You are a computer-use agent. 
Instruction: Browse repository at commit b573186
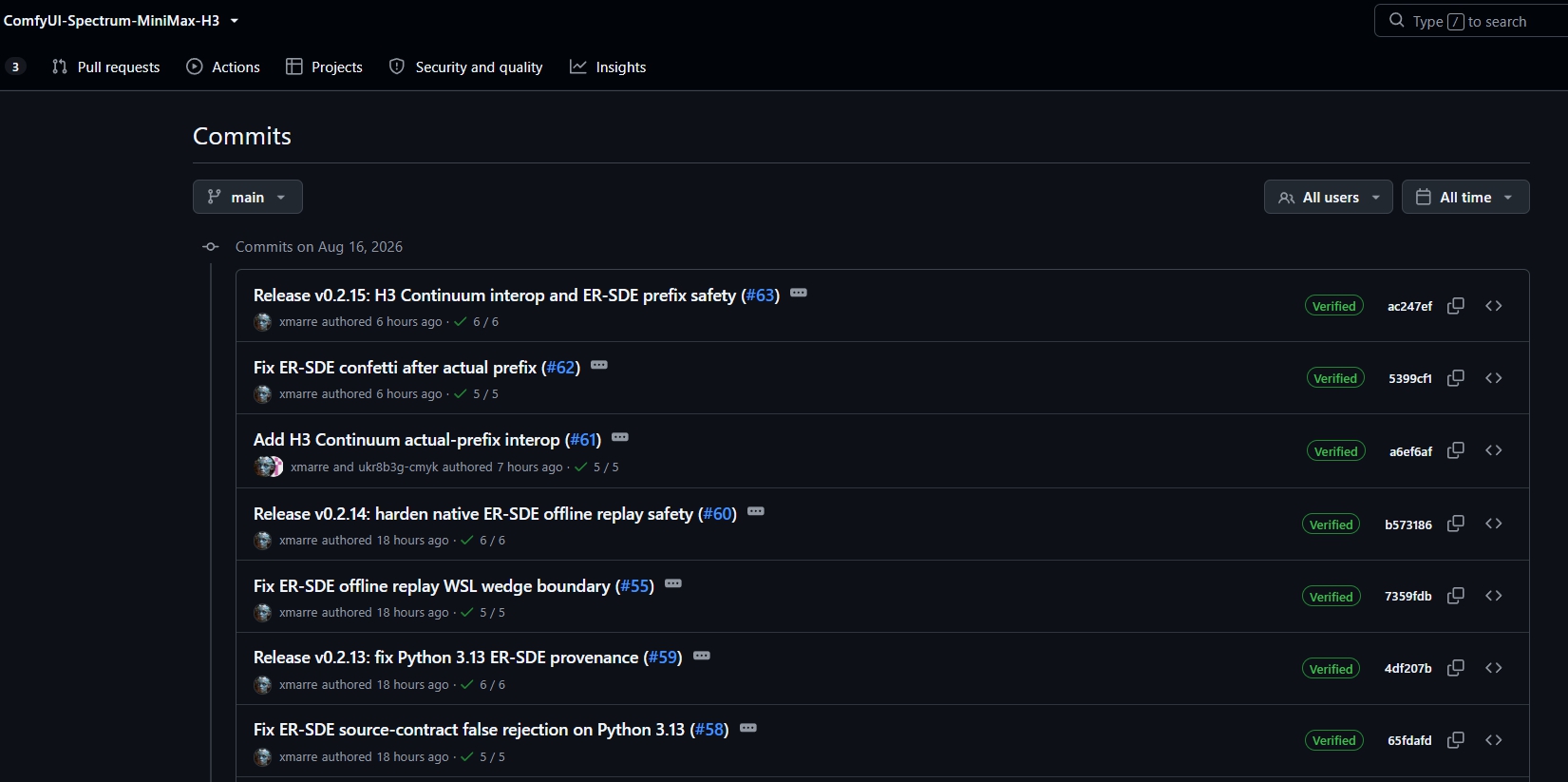tap(1494, 524)
